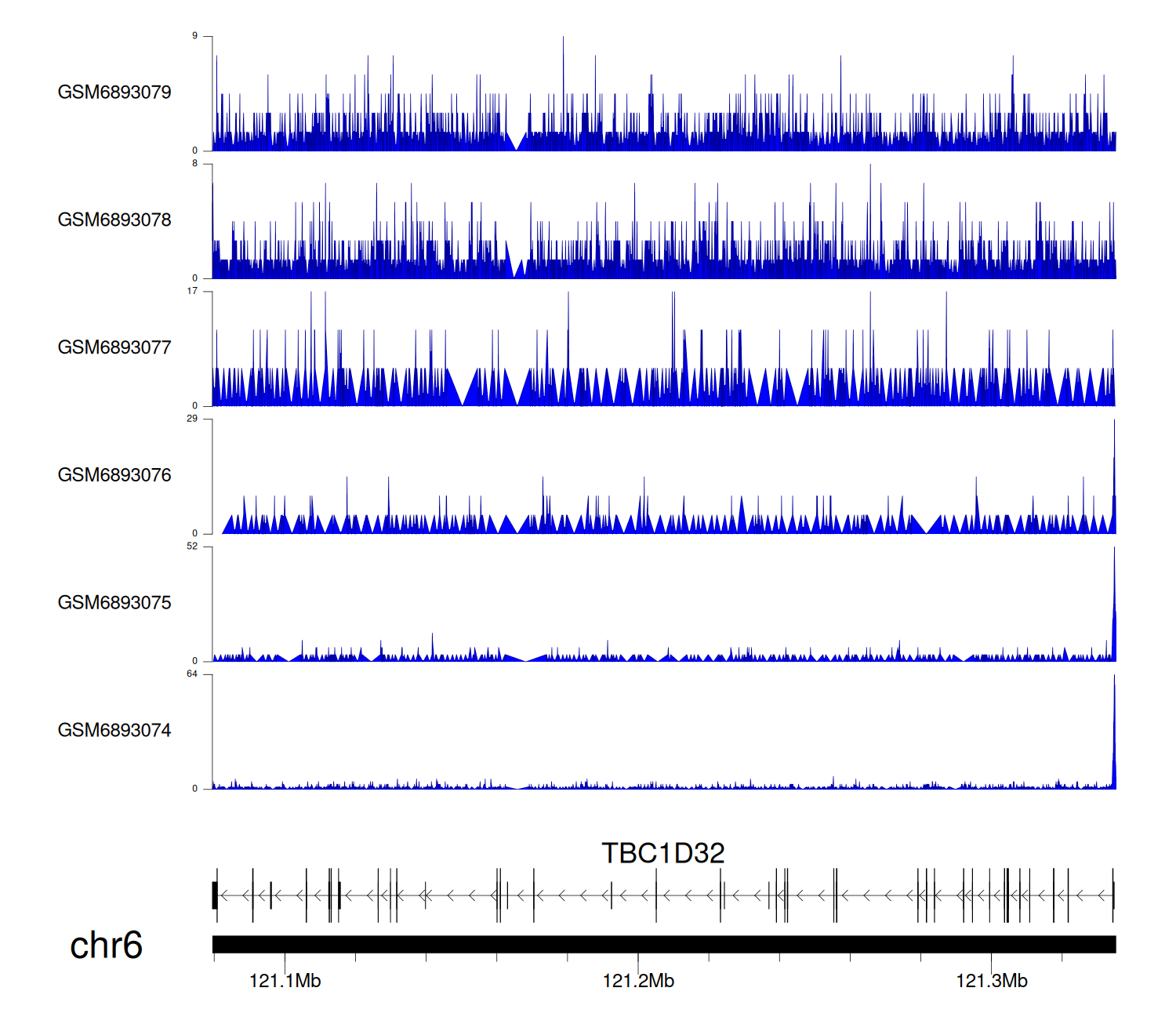
Task: Click the chr6 chromosome label
Action: click(x=106, y=946)
